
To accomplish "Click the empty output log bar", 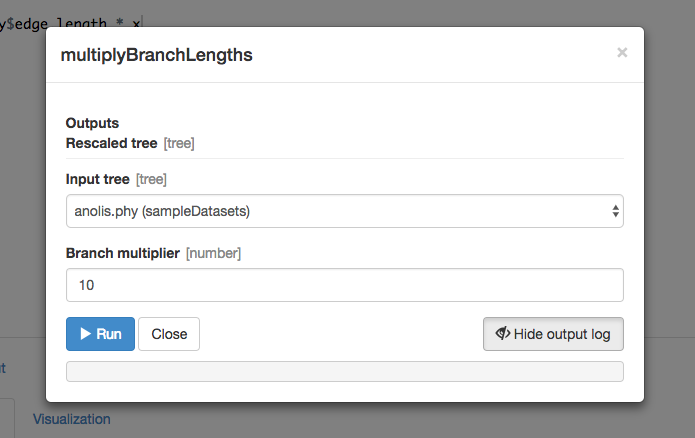I will tap(344, 372).
